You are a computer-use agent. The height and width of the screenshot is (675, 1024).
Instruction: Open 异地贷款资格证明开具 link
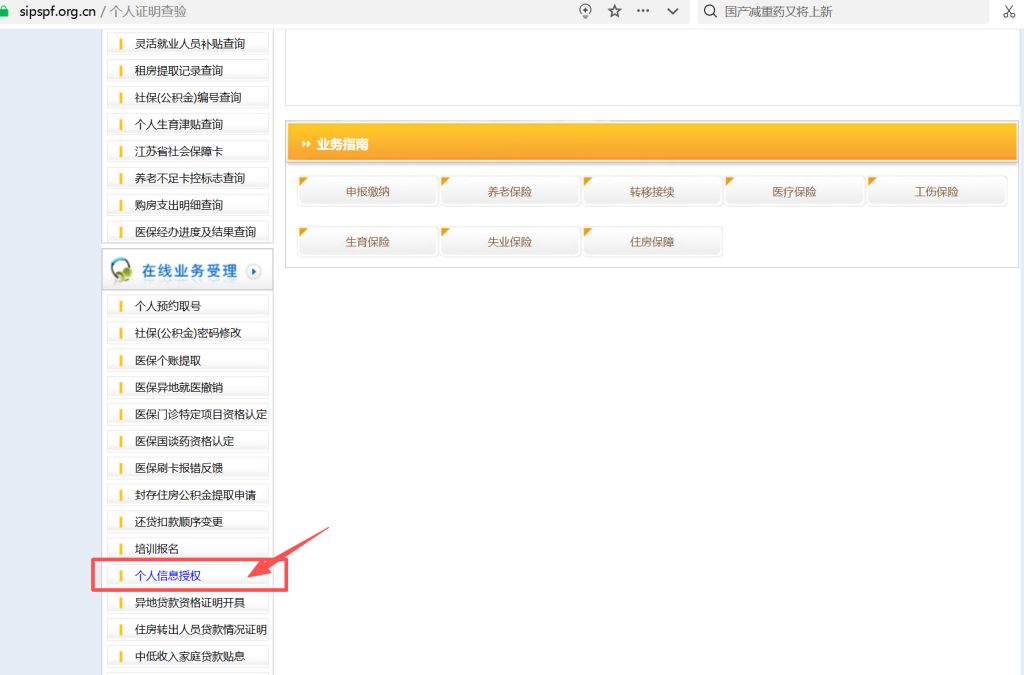click(x=189, y=603)
